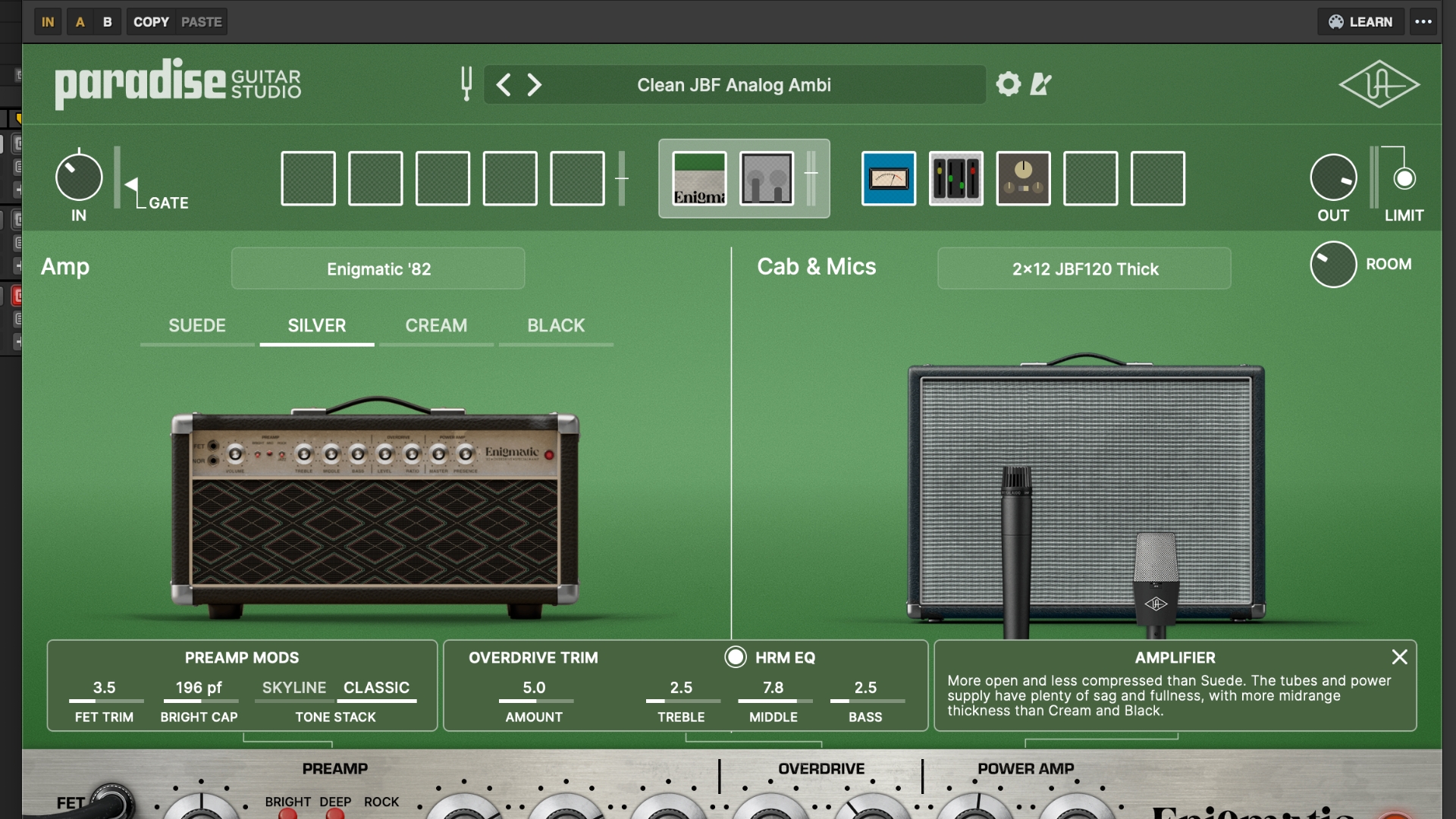
Task: Click the settings gear beside the preset field
Action: coord(1008,84)
